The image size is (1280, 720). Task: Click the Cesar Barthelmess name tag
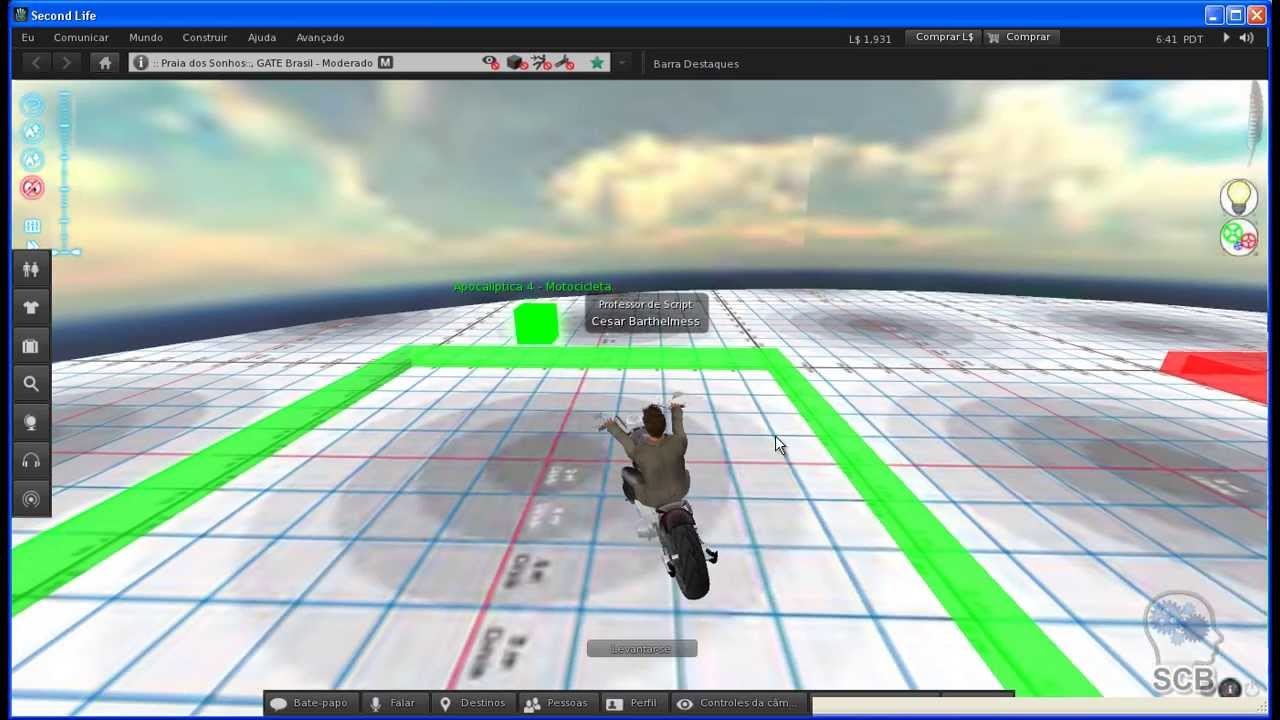(645, 321)
